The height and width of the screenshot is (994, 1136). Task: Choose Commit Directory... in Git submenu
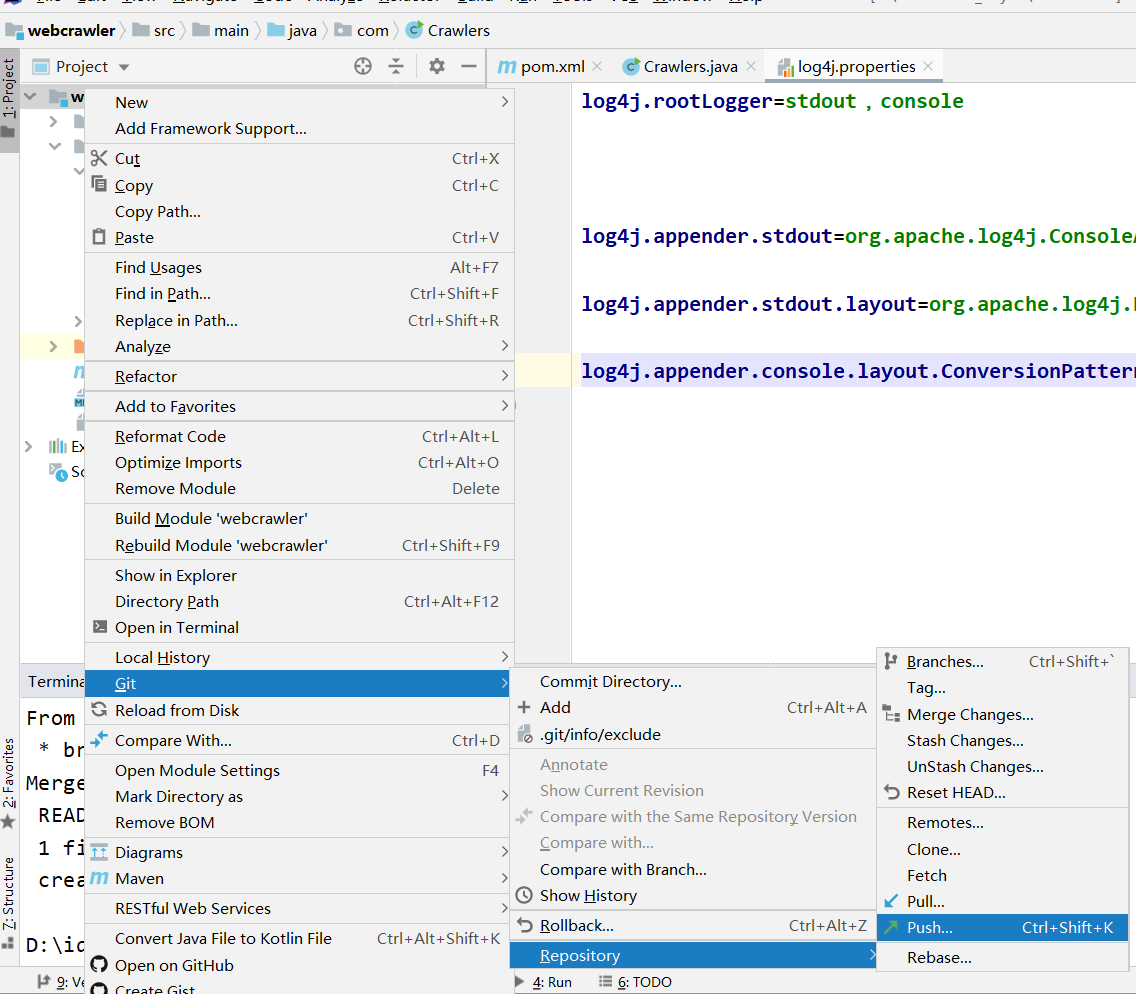610,681
